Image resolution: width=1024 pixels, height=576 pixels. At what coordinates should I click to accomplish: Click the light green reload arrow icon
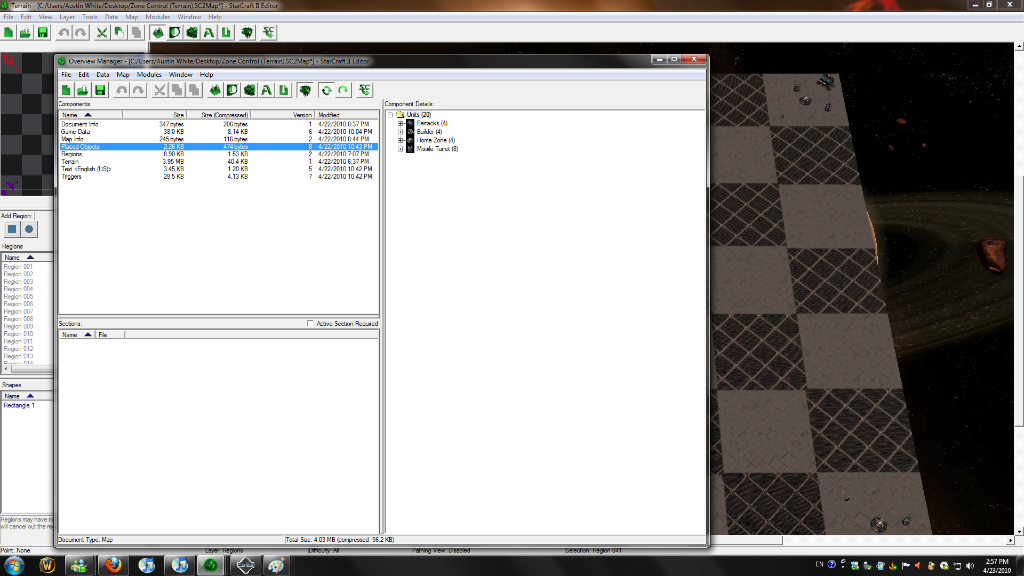point(344,90)
